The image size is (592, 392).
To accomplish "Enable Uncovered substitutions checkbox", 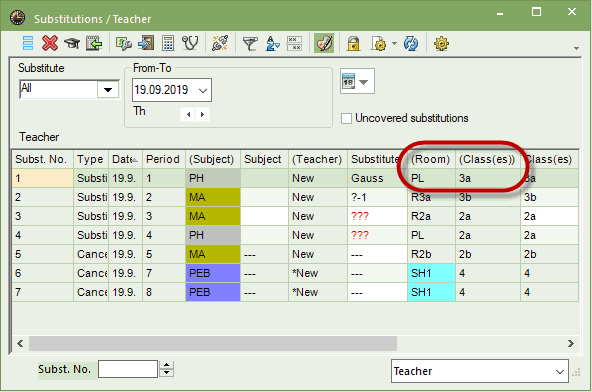I will [x=346, y=118].
